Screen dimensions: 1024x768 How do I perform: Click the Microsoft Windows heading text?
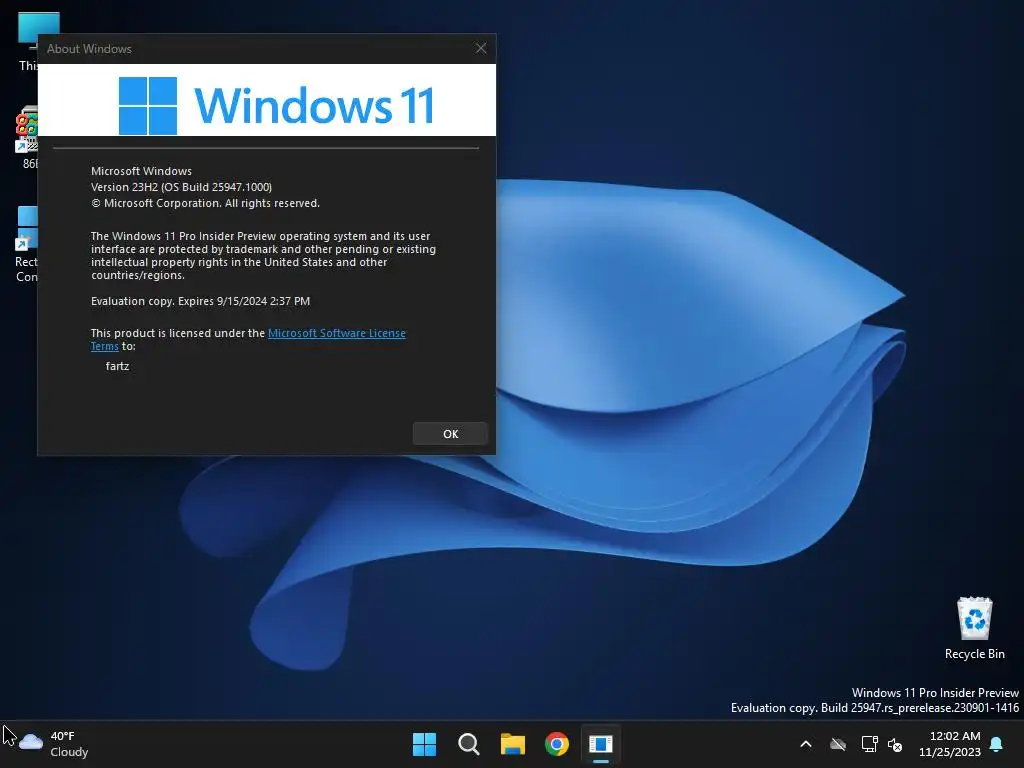(141, 171)
